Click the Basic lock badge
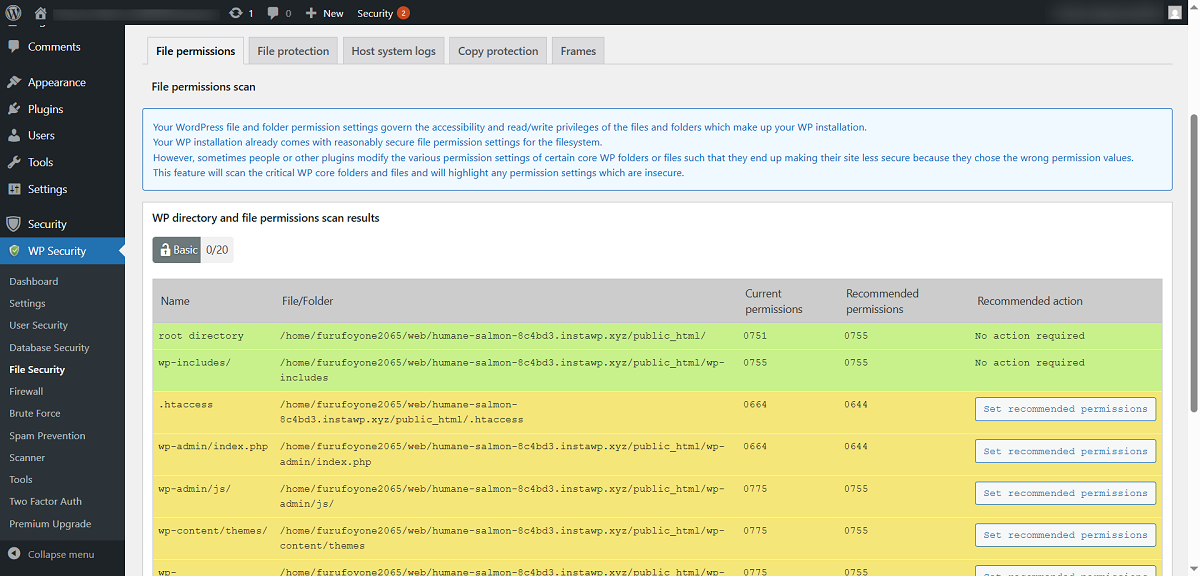This screenshot has width=1200, height=576. [177, 250]
